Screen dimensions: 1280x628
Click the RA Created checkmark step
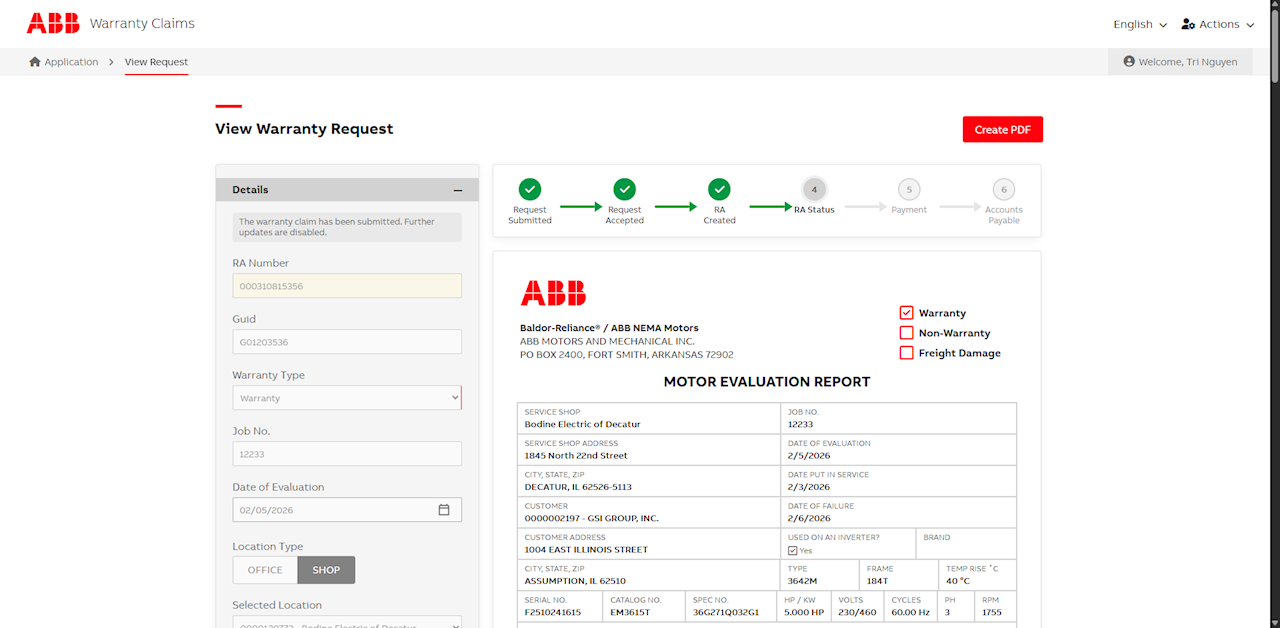coord(719,189)
